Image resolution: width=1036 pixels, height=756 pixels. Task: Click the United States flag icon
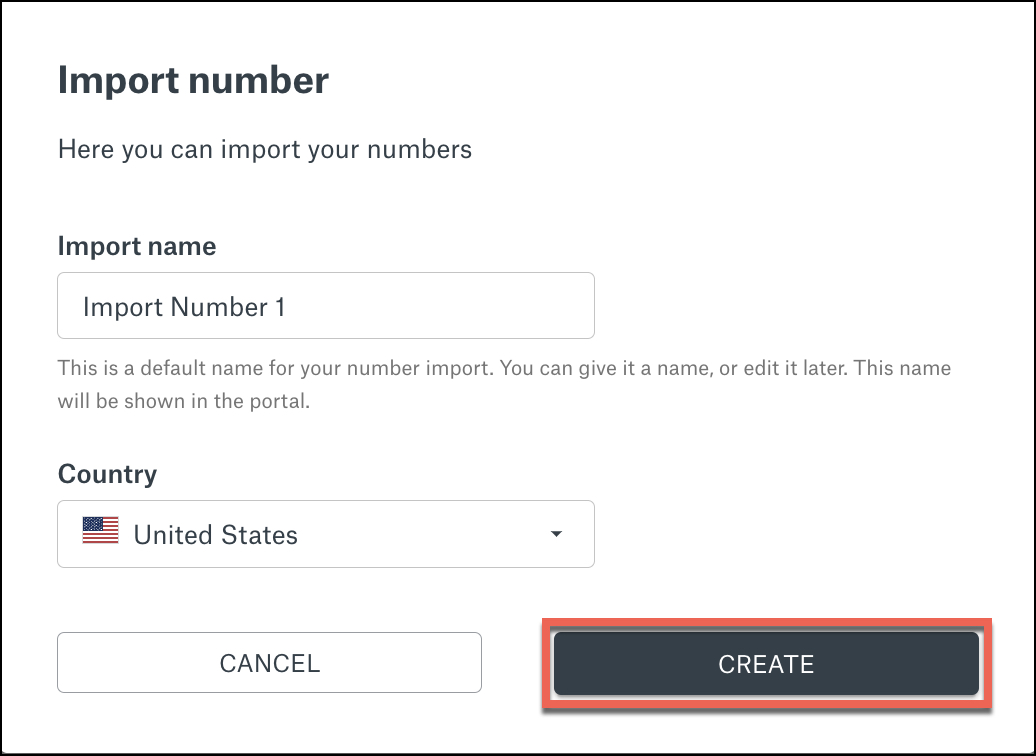point(102,534)
